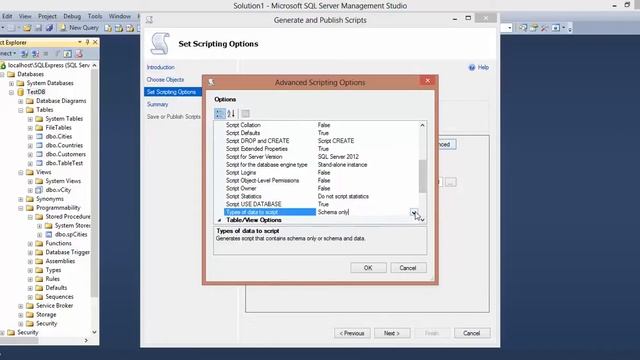Click the Help link in wizard

tap(483, 68)
